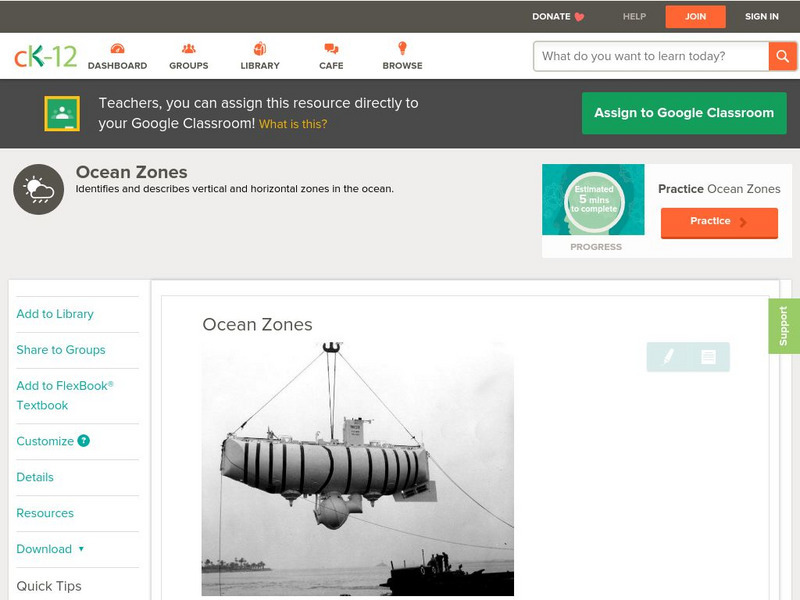Viewport: 800px width, 600px height.
Task: Click the search input field
Action: (x=651, y=56)
